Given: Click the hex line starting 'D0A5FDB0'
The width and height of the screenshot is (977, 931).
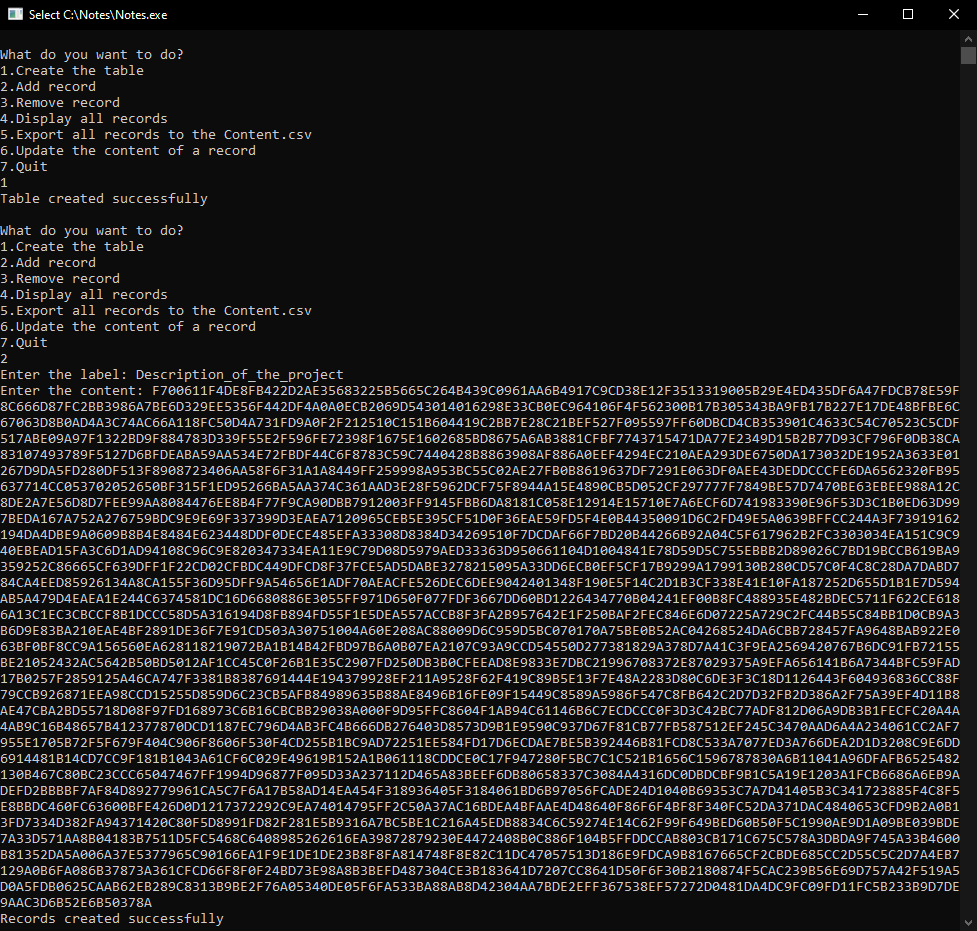Looking at the screenshot, I should point(480,887).
